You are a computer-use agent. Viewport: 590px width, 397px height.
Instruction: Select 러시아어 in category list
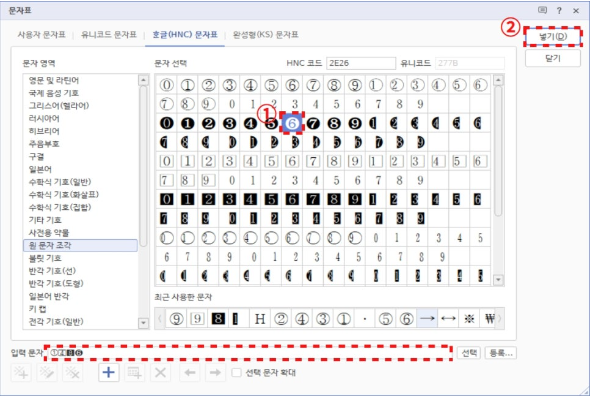[44, 119]
